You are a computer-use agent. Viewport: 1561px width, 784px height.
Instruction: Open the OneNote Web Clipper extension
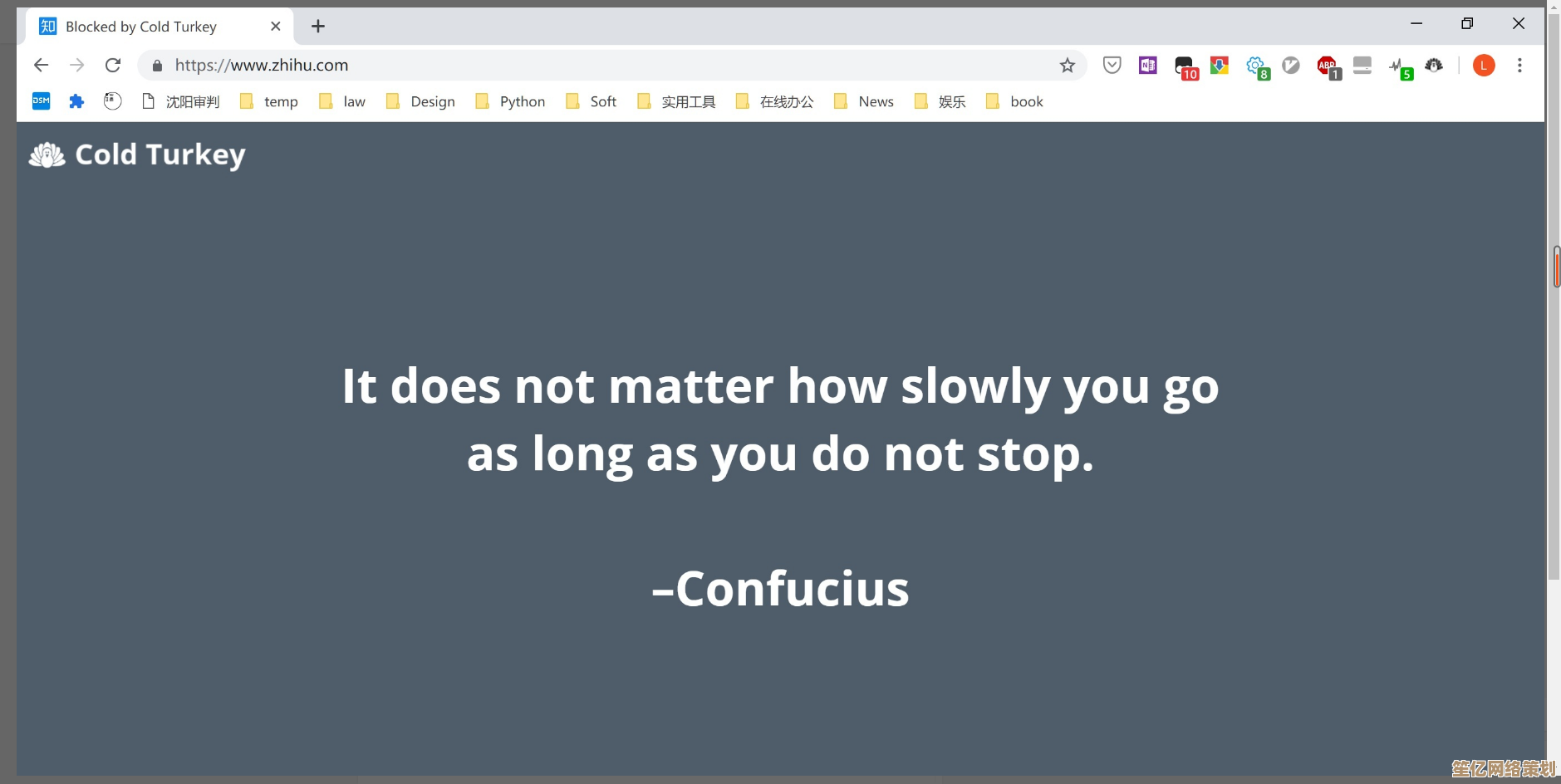tap(1147, 66)
